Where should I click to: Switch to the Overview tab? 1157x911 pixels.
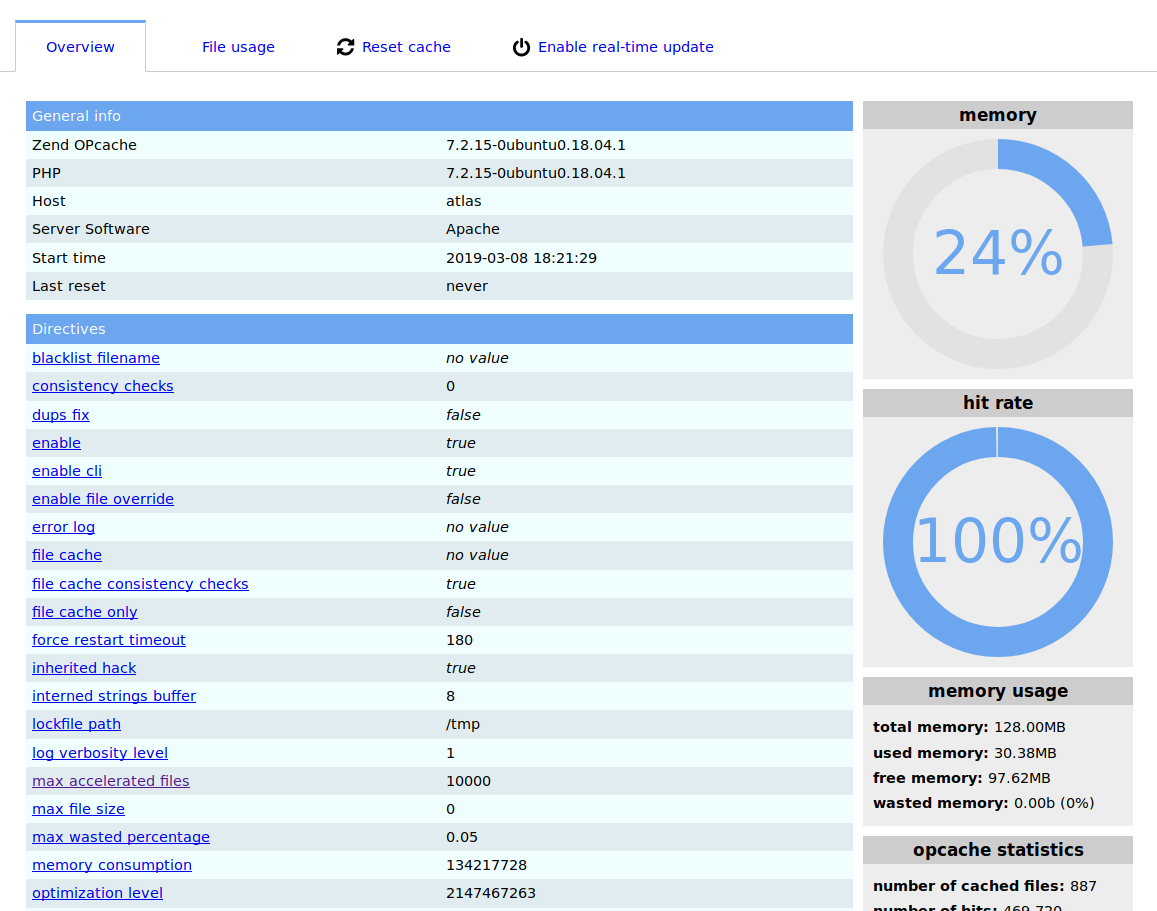[x=80, y=47]
